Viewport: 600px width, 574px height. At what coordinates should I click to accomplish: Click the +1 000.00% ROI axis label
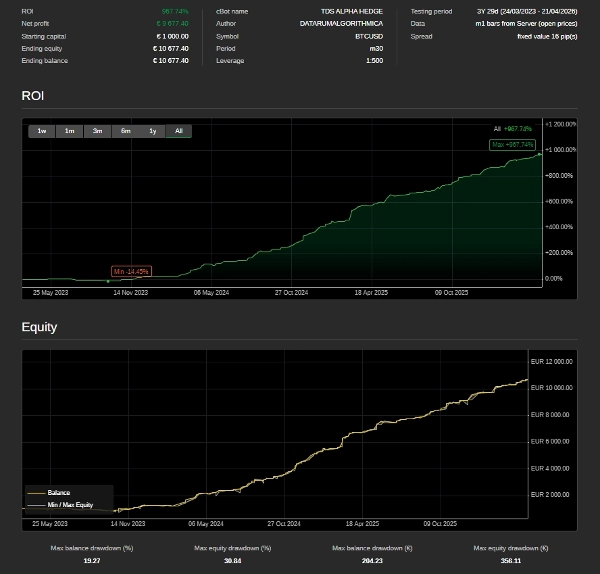(x=560, y=150)
